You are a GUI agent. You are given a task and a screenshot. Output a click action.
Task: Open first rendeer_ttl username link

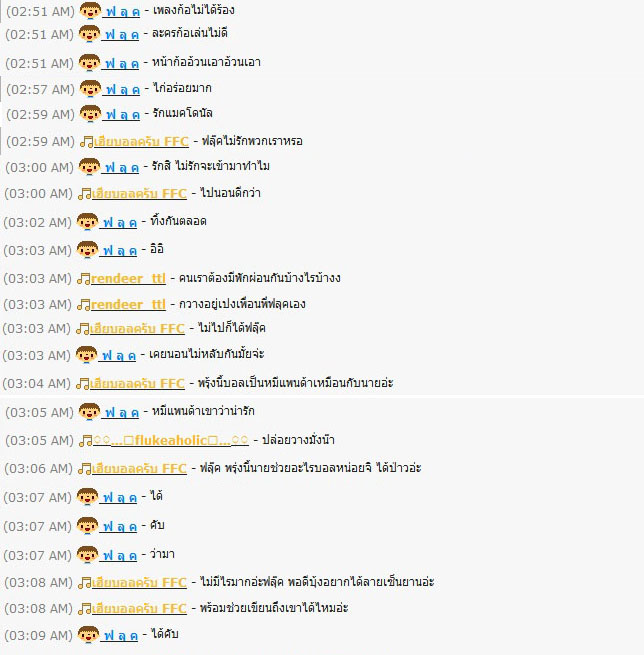[x=128, y=278]
